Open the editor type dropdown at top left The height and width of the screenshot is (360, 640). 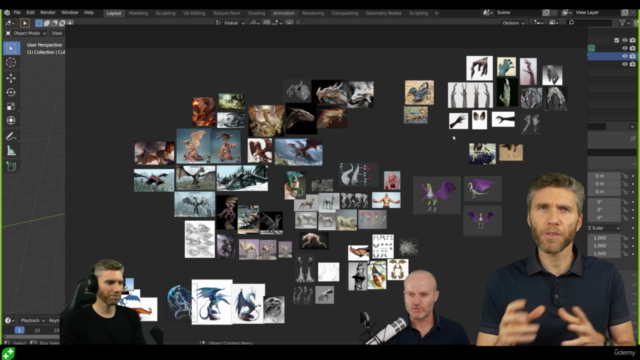[10, 23]
